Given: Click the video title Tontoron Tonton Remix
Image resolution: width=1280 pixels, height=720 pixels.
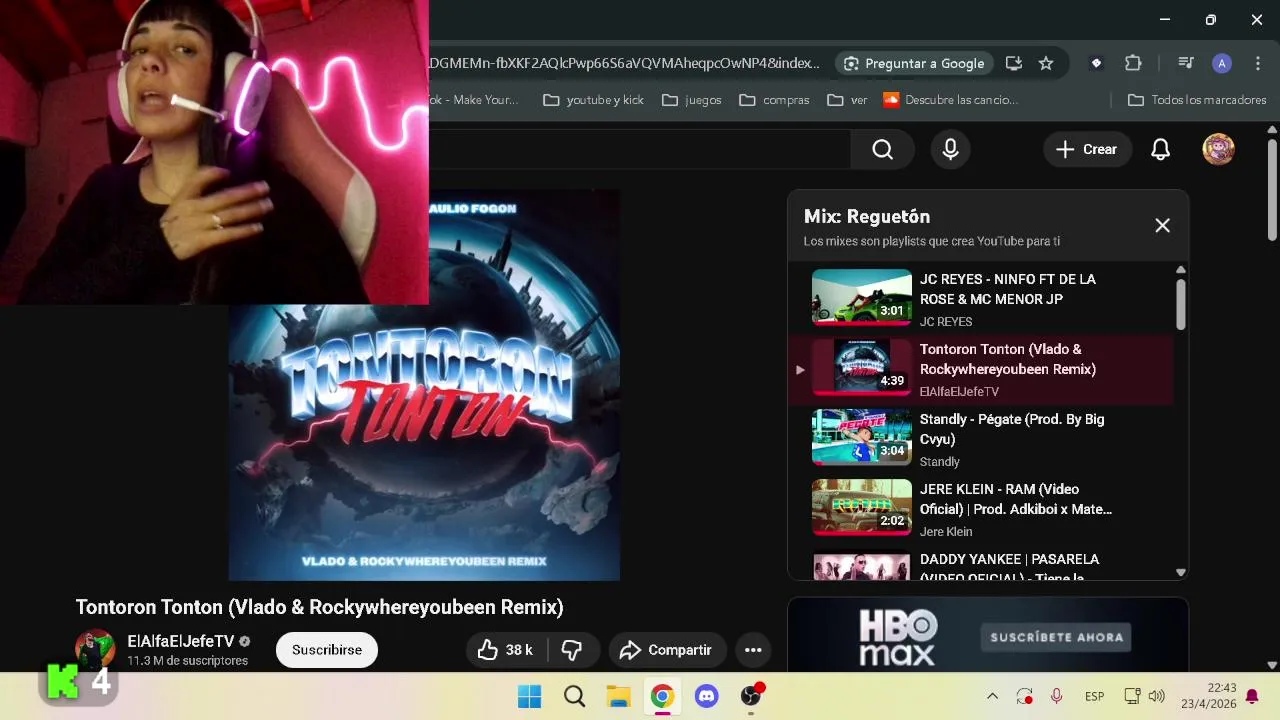Looking at the screenshot, I should coord(319,607).
